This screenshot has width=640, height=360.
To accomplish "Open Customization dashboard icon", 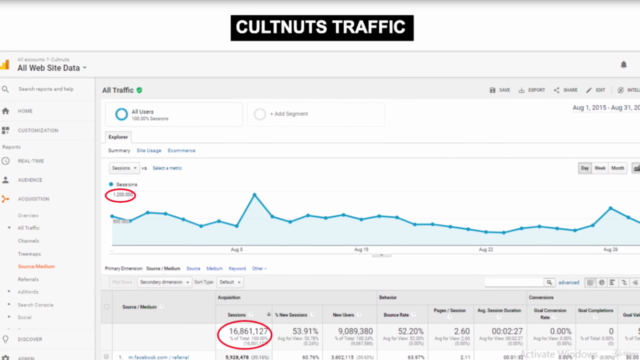I will (5, 130).
